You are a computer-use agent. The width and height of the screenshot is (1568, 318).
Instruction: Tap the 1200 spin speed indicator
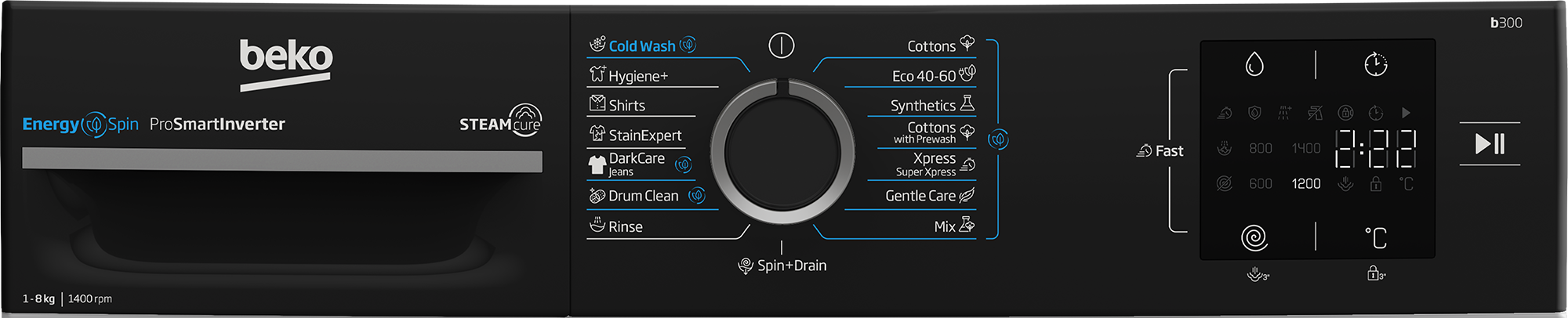[x=1306, y=184]
